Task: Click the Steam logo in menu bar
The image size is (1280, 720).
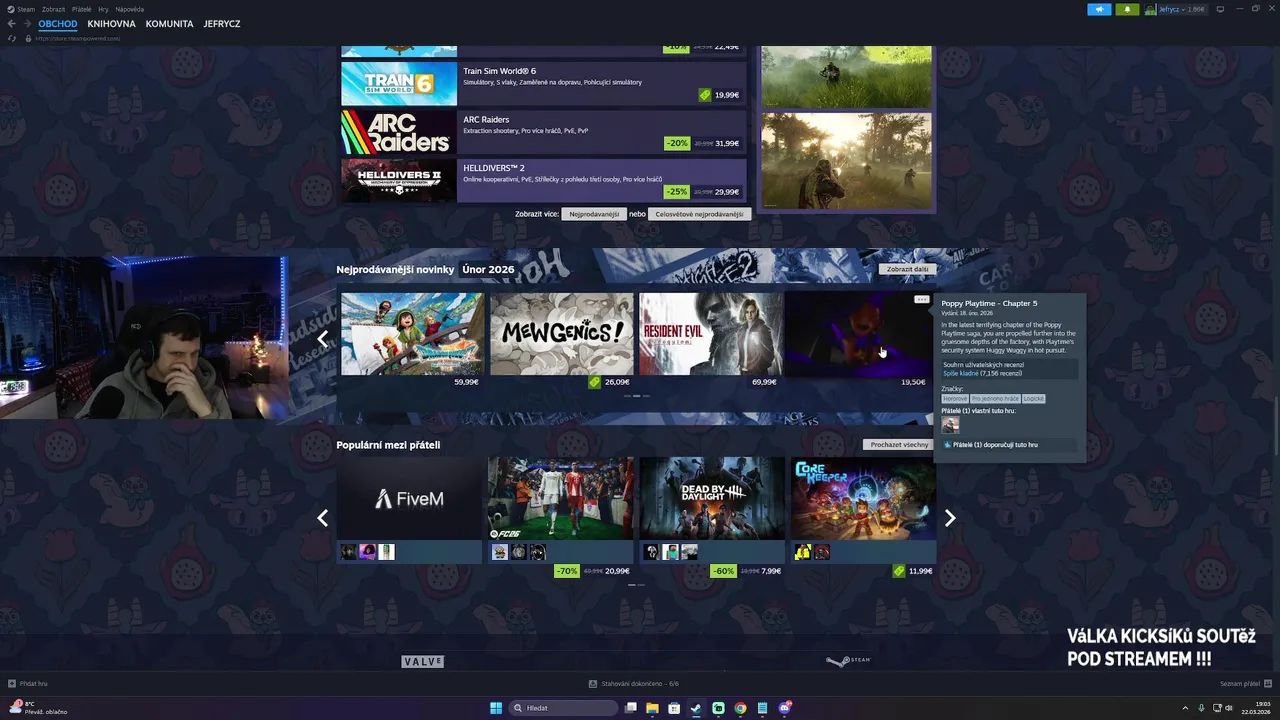Action: tap(11, 9)
